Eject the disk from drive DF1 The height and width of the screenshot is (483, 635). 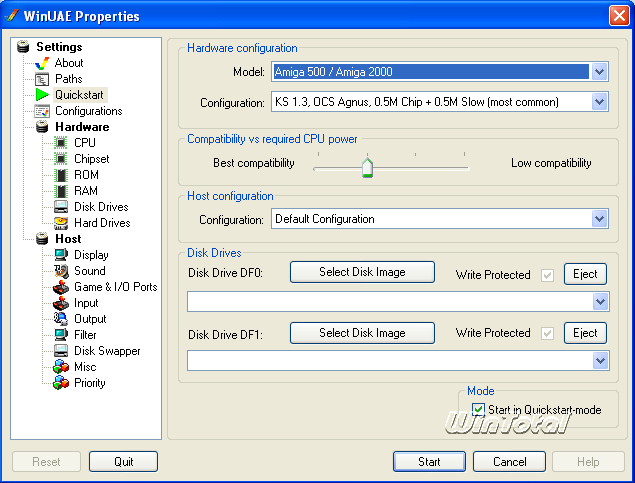pos(585,333)
